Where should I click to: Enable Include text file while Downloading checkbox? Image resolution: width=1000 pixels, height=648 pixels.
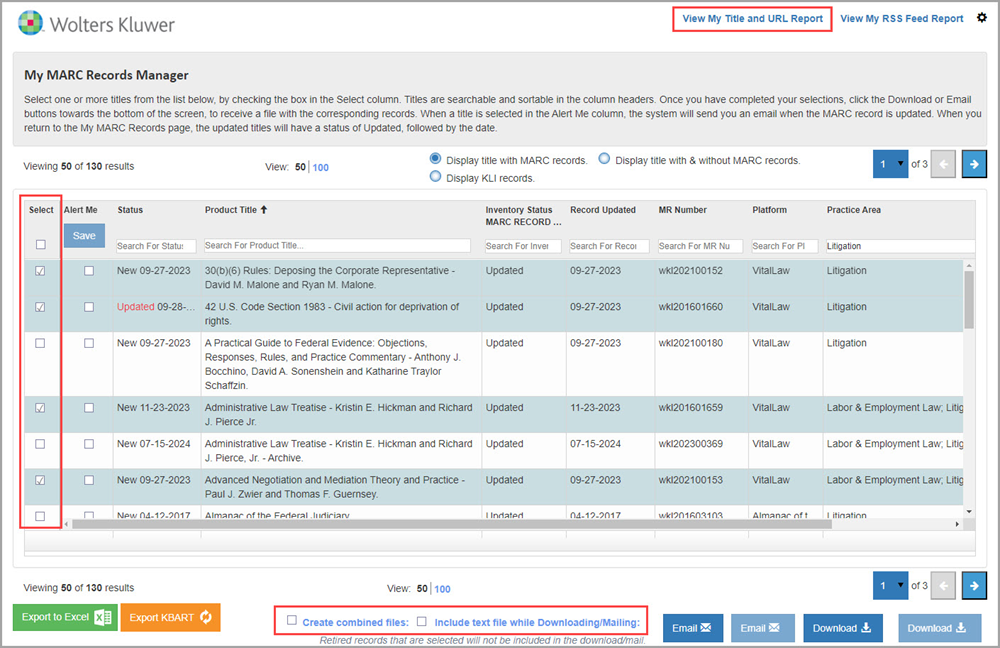click(422, 621)
